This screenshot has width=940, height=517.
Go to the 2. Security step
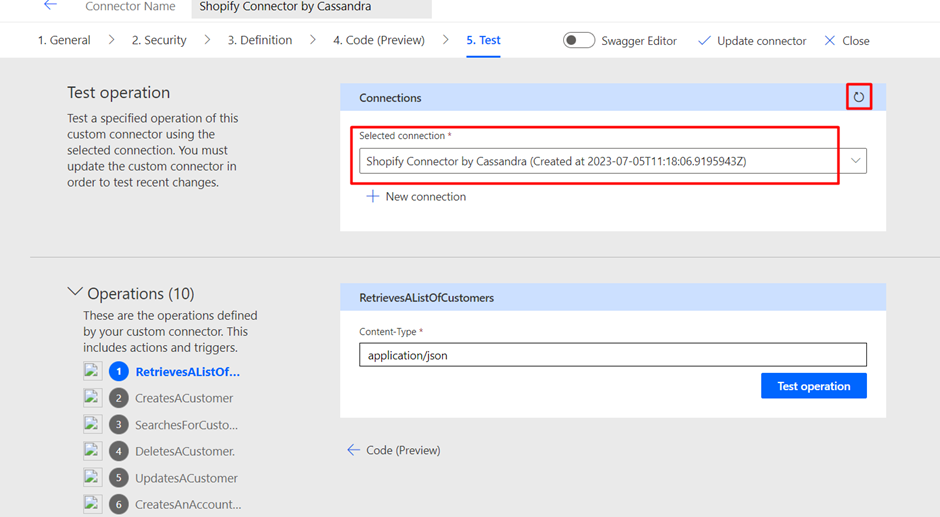[x=159, y=40]
